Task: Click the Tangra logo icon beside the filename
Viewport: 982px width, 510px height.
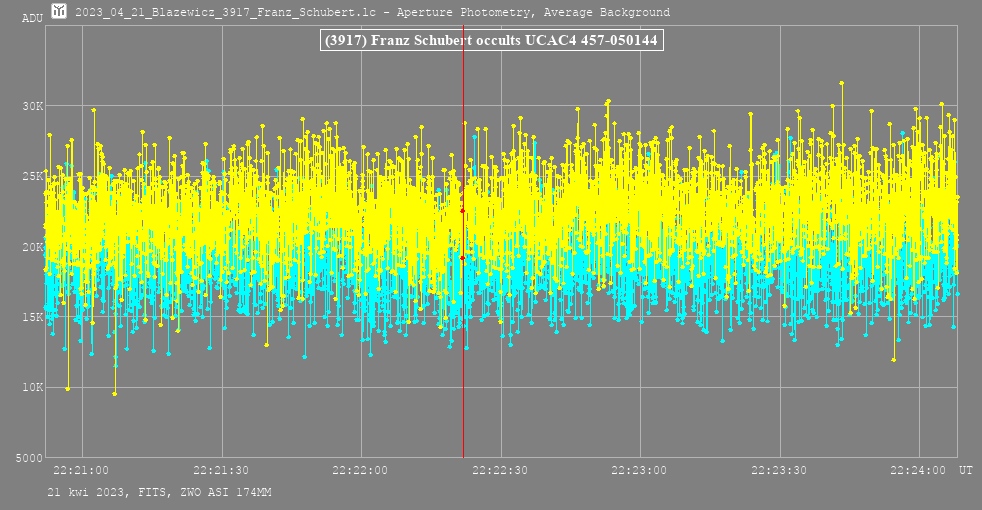Action: 59,11
